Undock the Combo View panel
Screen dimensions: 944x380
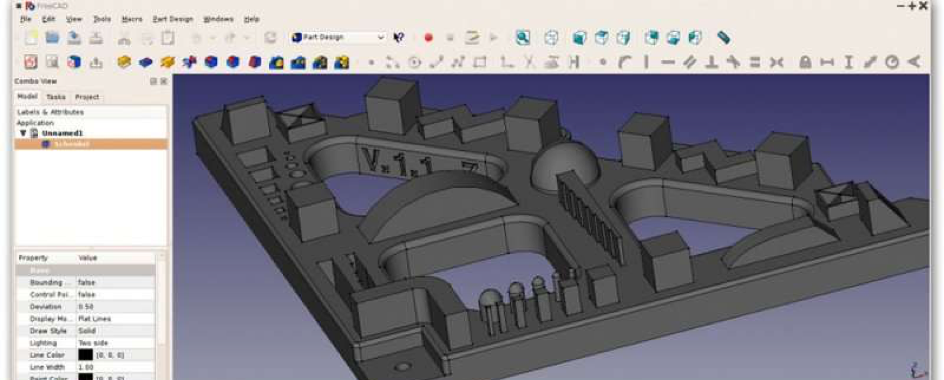[x=154, y=81]
